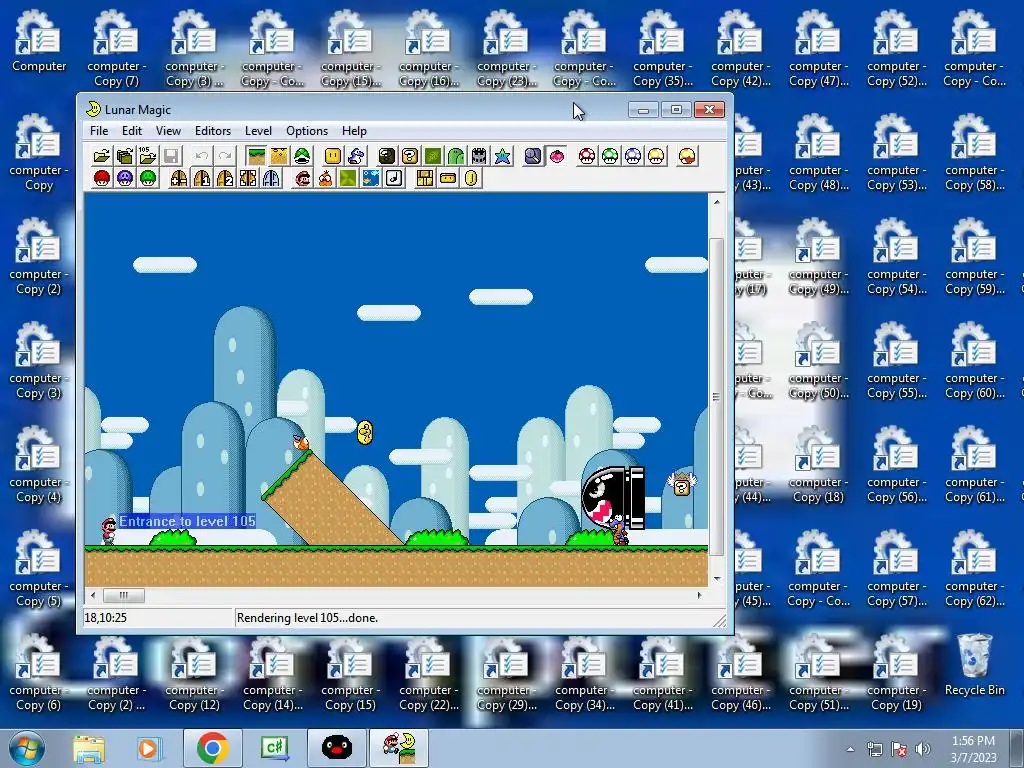1024x768 pixels.
Task: Click the horizontal scrollbar left arrow
Action: click(x=93, y=595)
